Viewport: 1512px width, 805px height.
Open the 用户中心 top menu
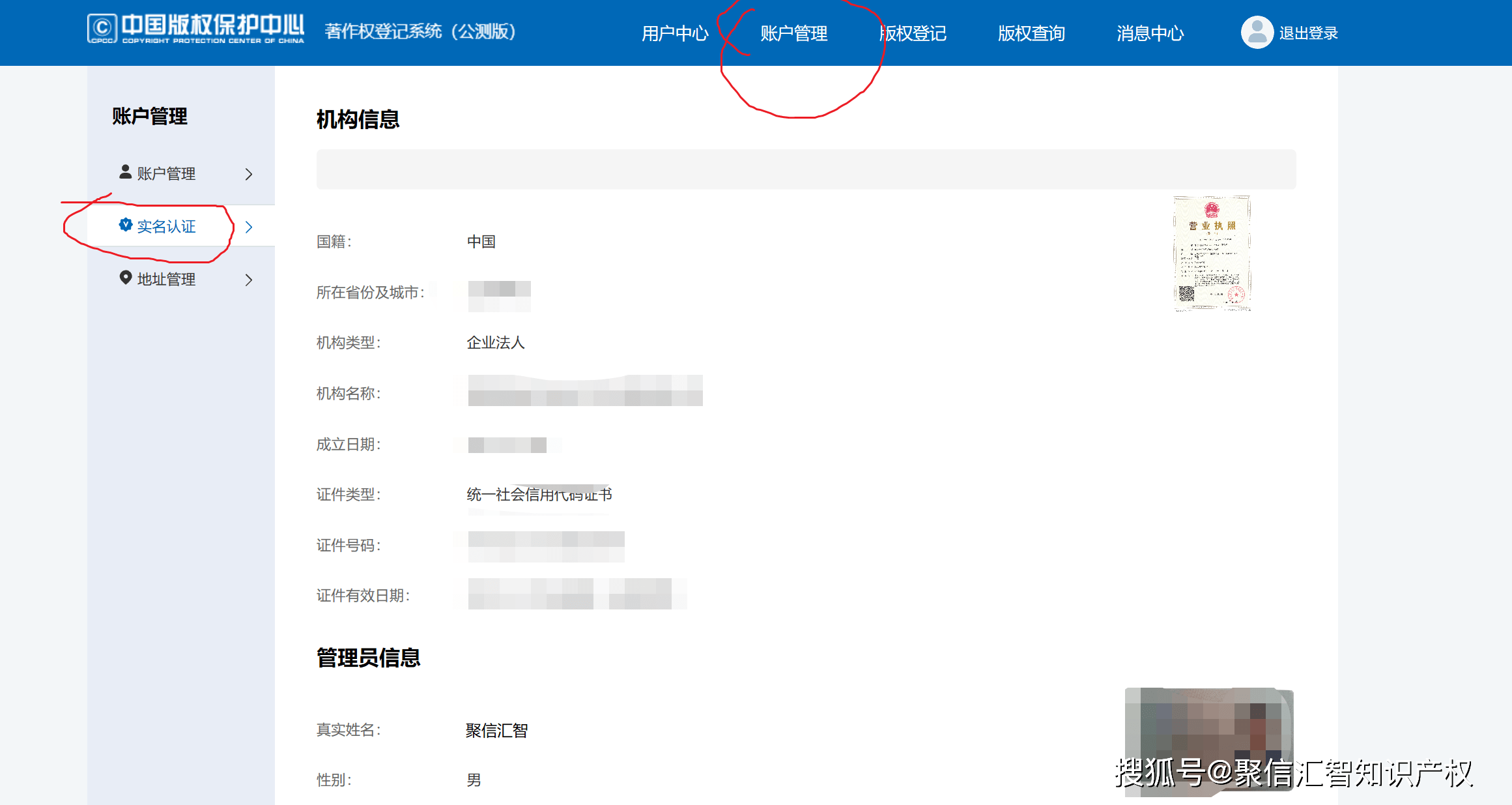[x=675, y=33]
